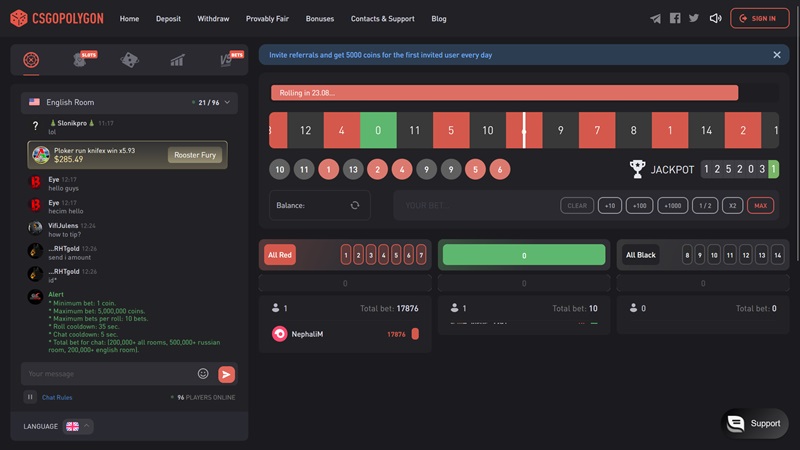Bet on red number 1

click(x=346, y=255)
